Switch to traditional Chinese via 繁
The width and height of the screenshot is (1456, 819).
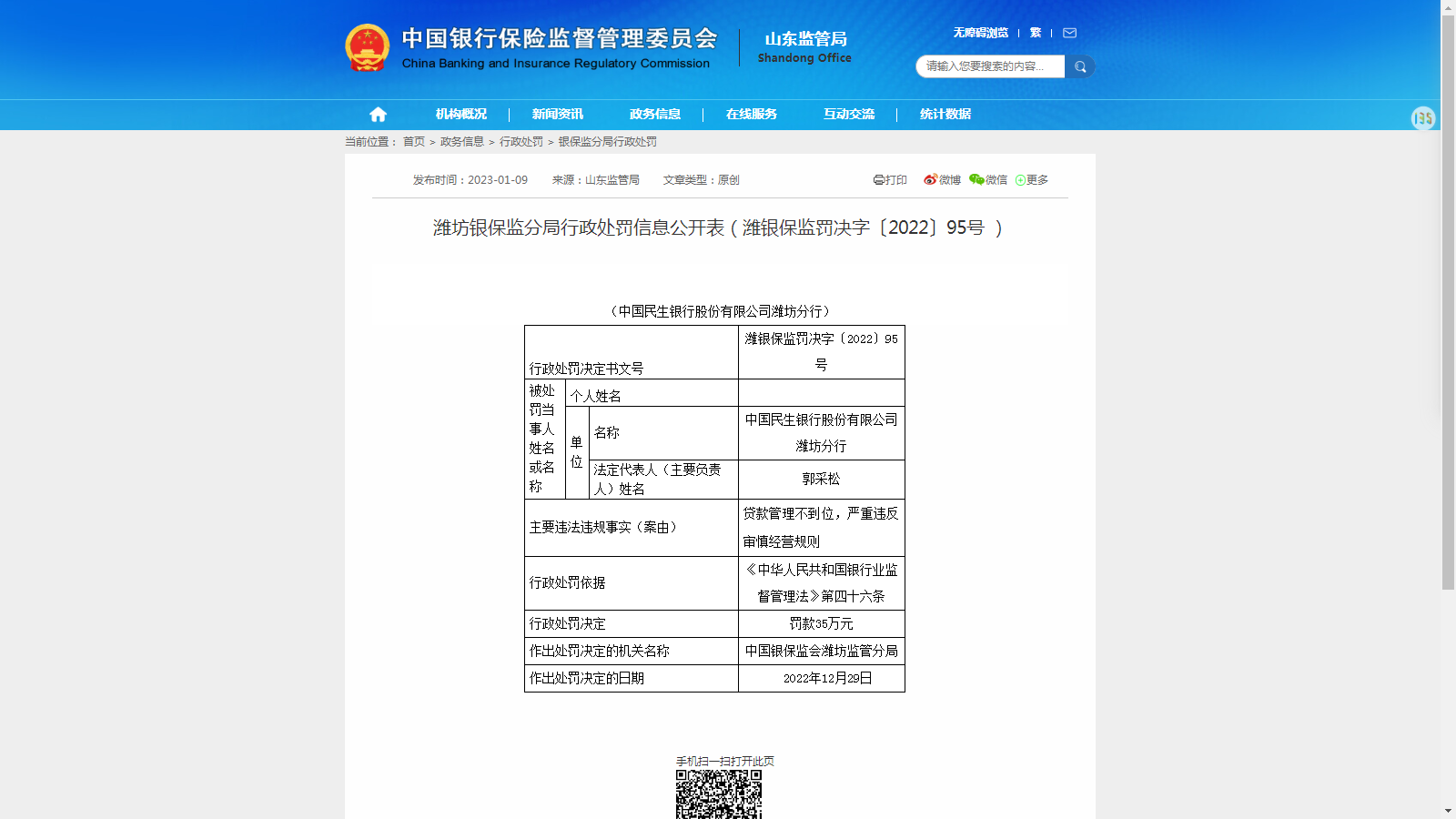point(1036,33)
